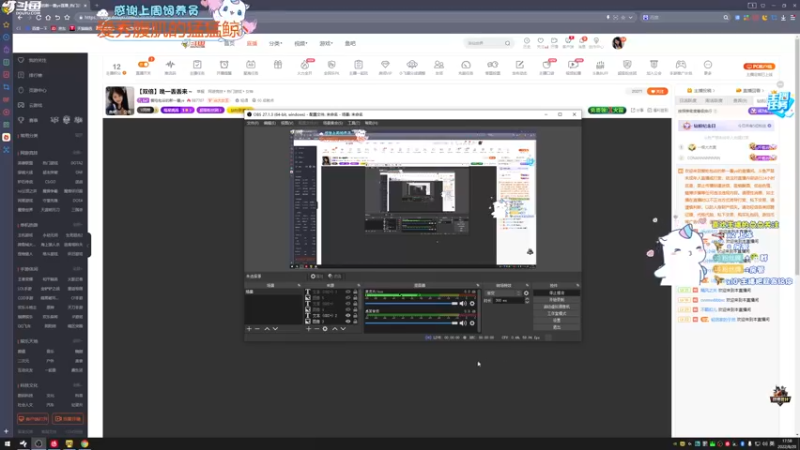Click the microphone channel volume slider in OBS mixer
Image resolution: width=800 pixels, height=450 pixels.
point(411,304)
